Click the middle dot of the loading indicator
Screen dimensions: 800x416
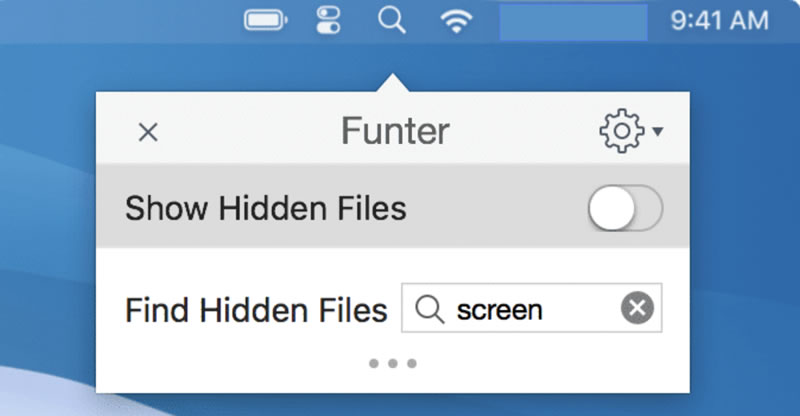coord(393,363)
